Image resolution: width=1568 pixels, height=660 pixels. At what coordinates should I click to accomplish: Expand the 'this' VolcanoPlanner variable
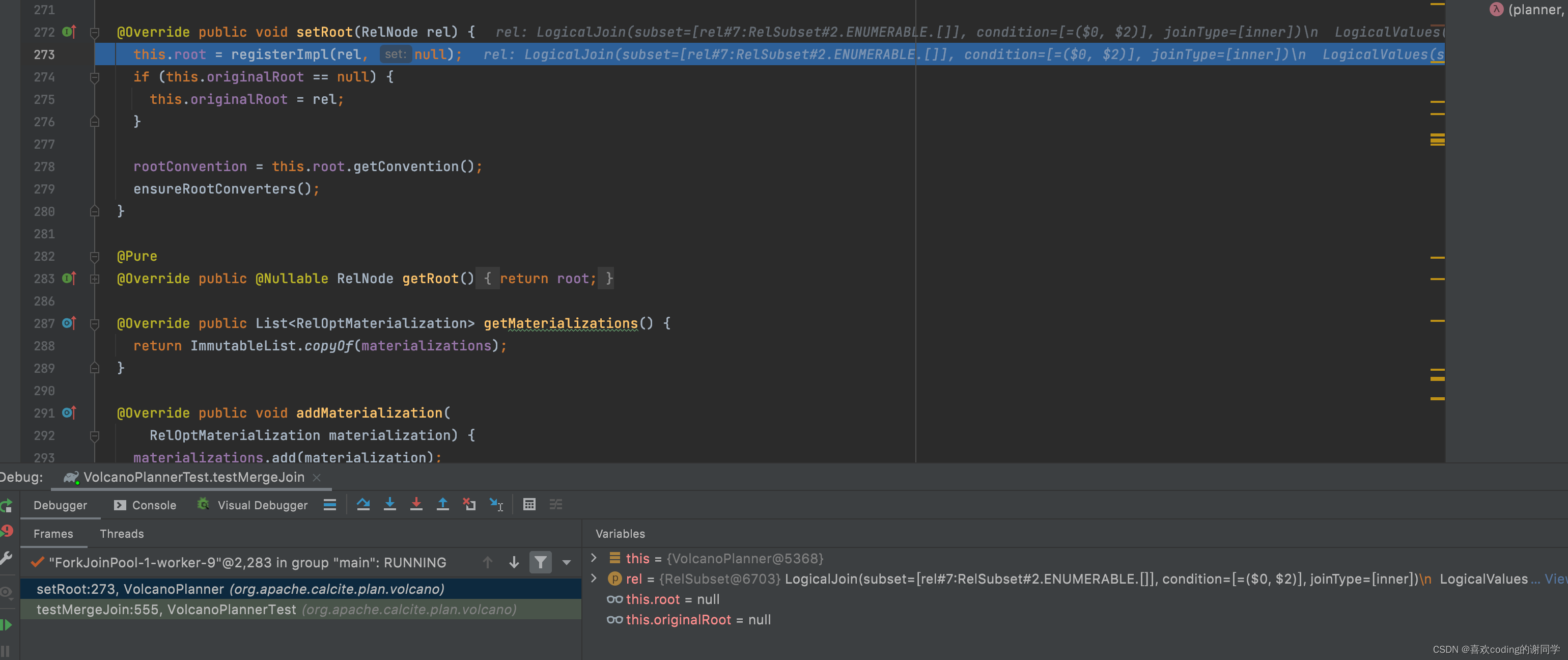click(x=594, y=558)
